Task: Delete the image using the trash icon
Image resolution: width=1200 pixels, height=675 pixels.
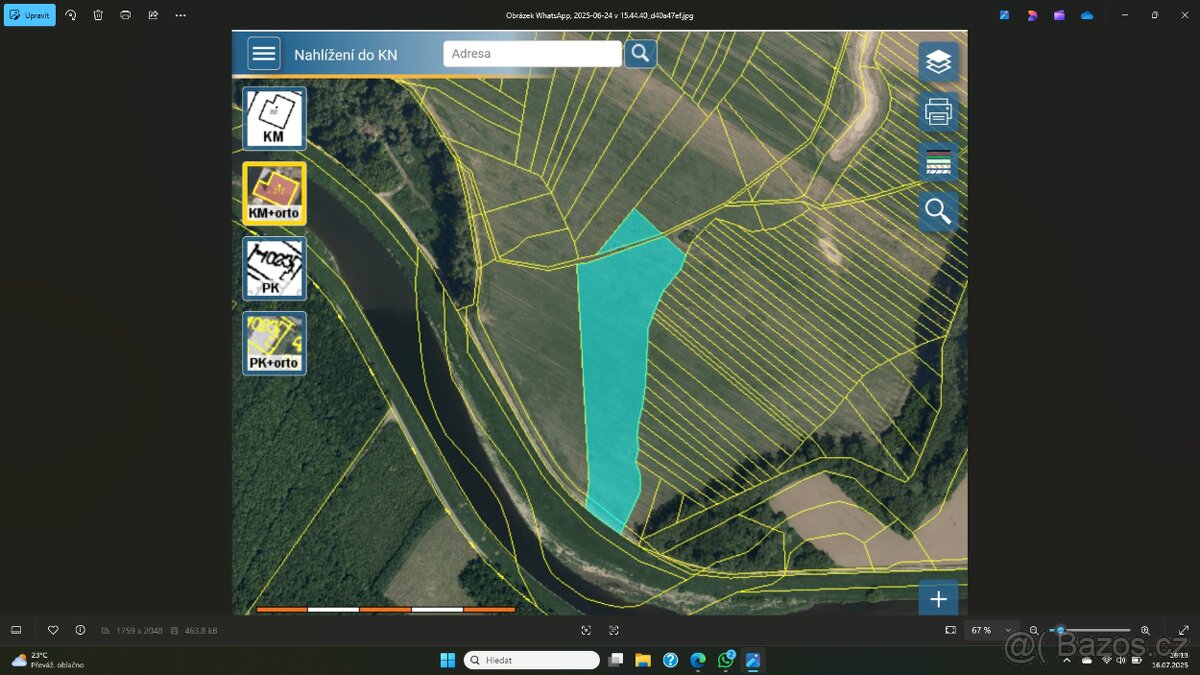Action: [x=98, y=15]
